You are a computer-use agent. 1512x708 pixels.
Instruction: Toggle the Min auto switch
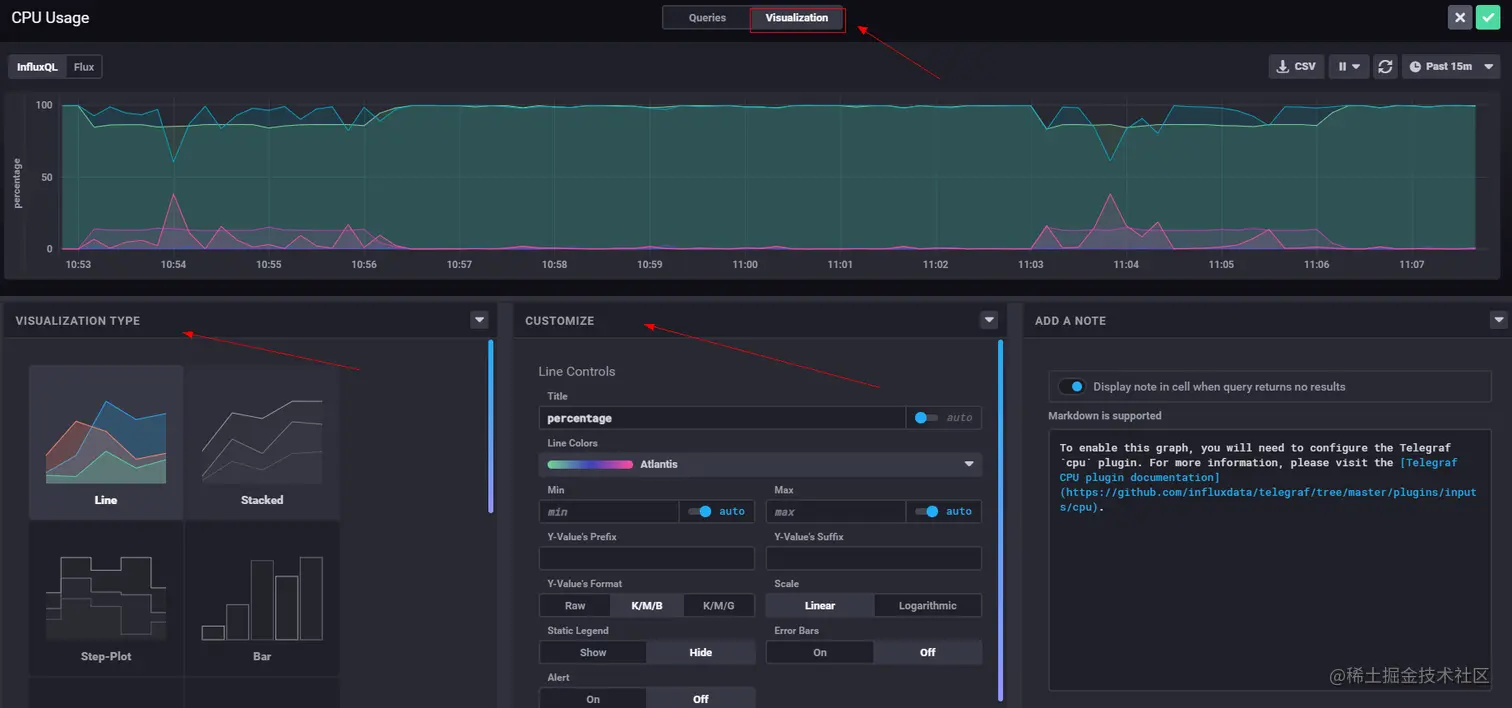700,511
